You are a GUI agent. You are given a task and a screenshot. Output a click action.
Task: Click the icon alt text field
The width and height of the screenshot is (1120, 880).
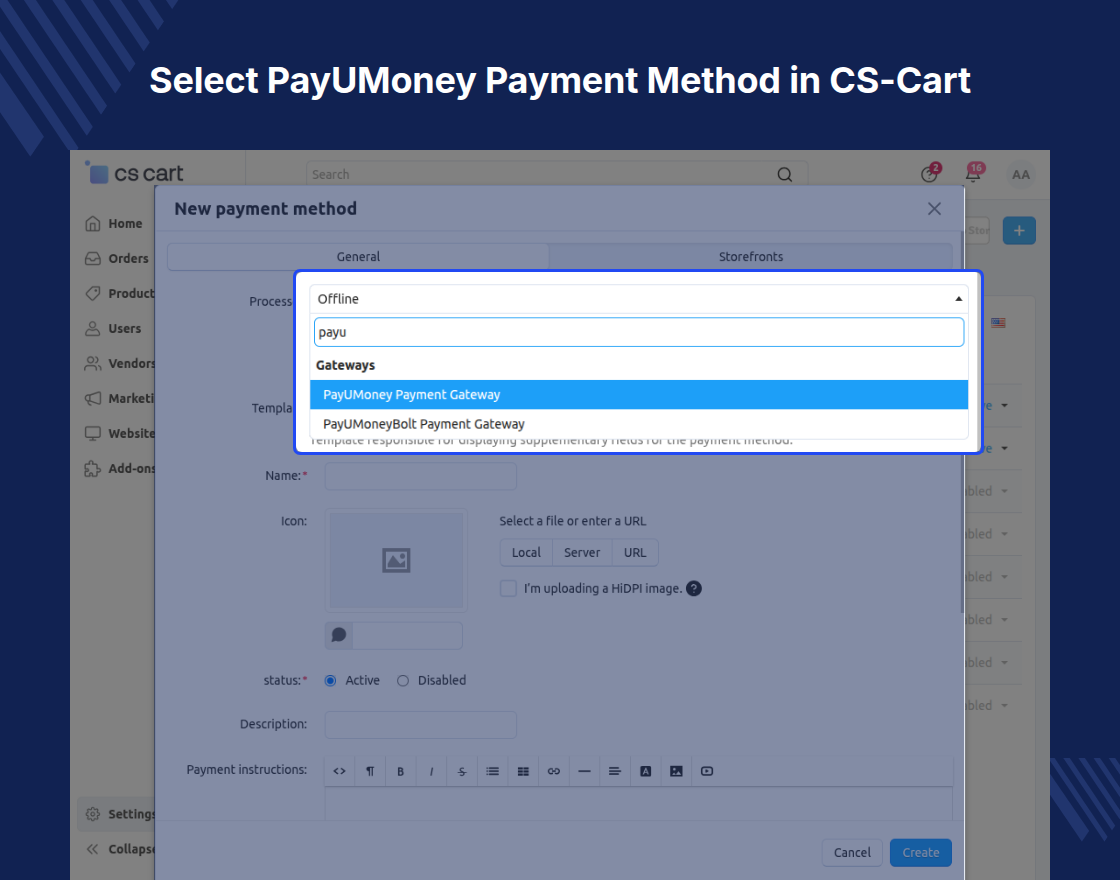tap(407, 635)
